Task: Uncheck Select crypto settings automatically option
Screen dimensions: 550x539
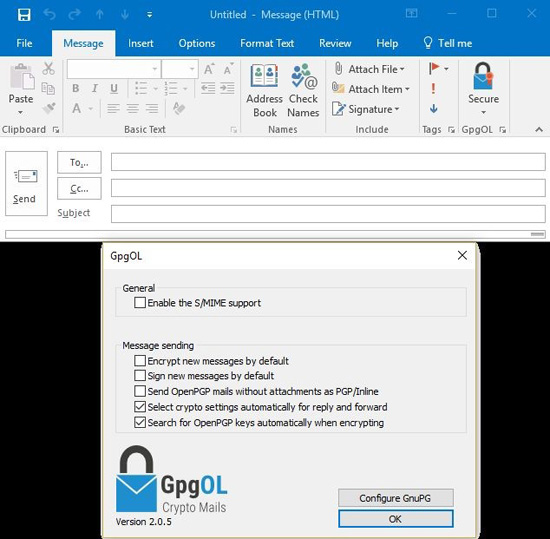Action: click(140, 407)
